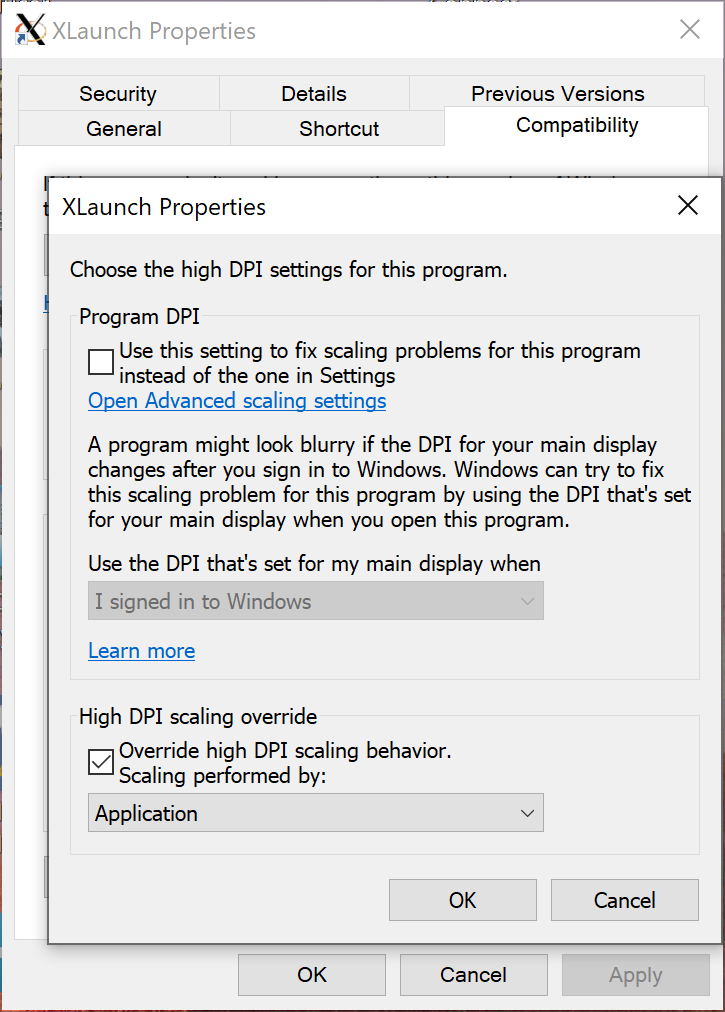This screenshot has height=1012, width=725.
Task: Follow the Learn more link
Action: coord(141,651)
